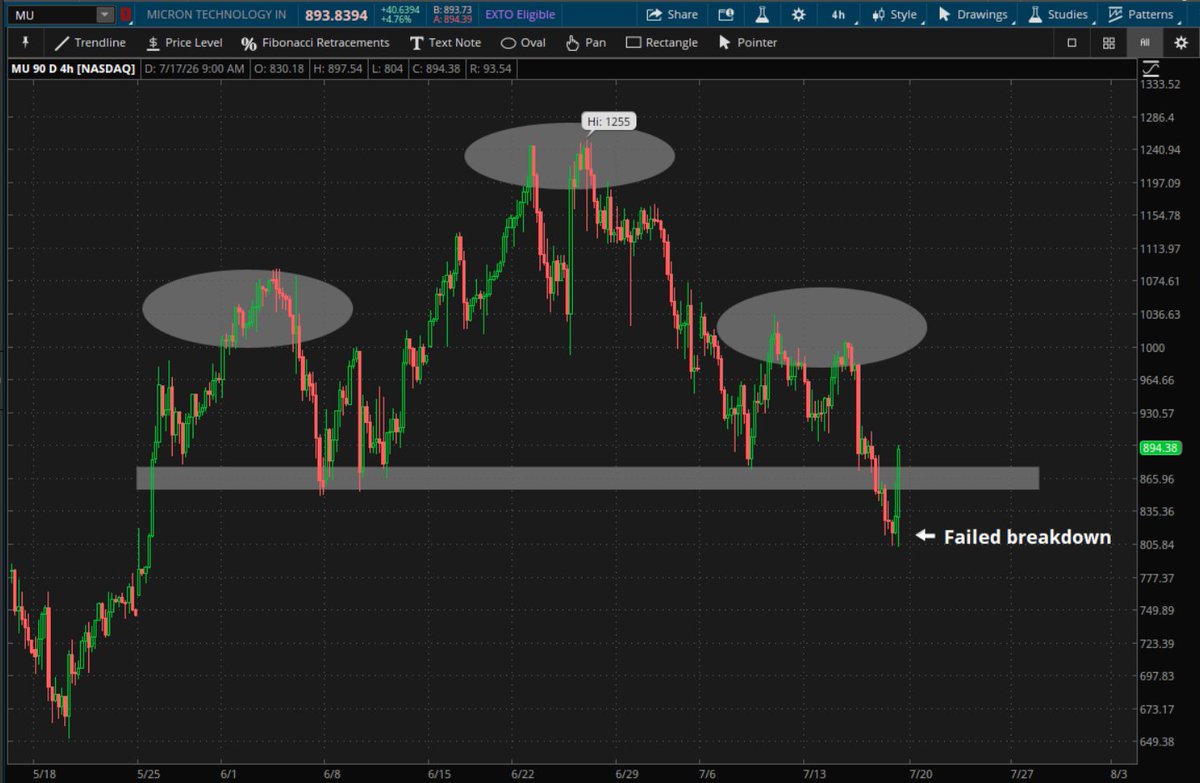Click the 5/18 date axis label
Viewport: 1200px width, 783px height.
point(46,774)
